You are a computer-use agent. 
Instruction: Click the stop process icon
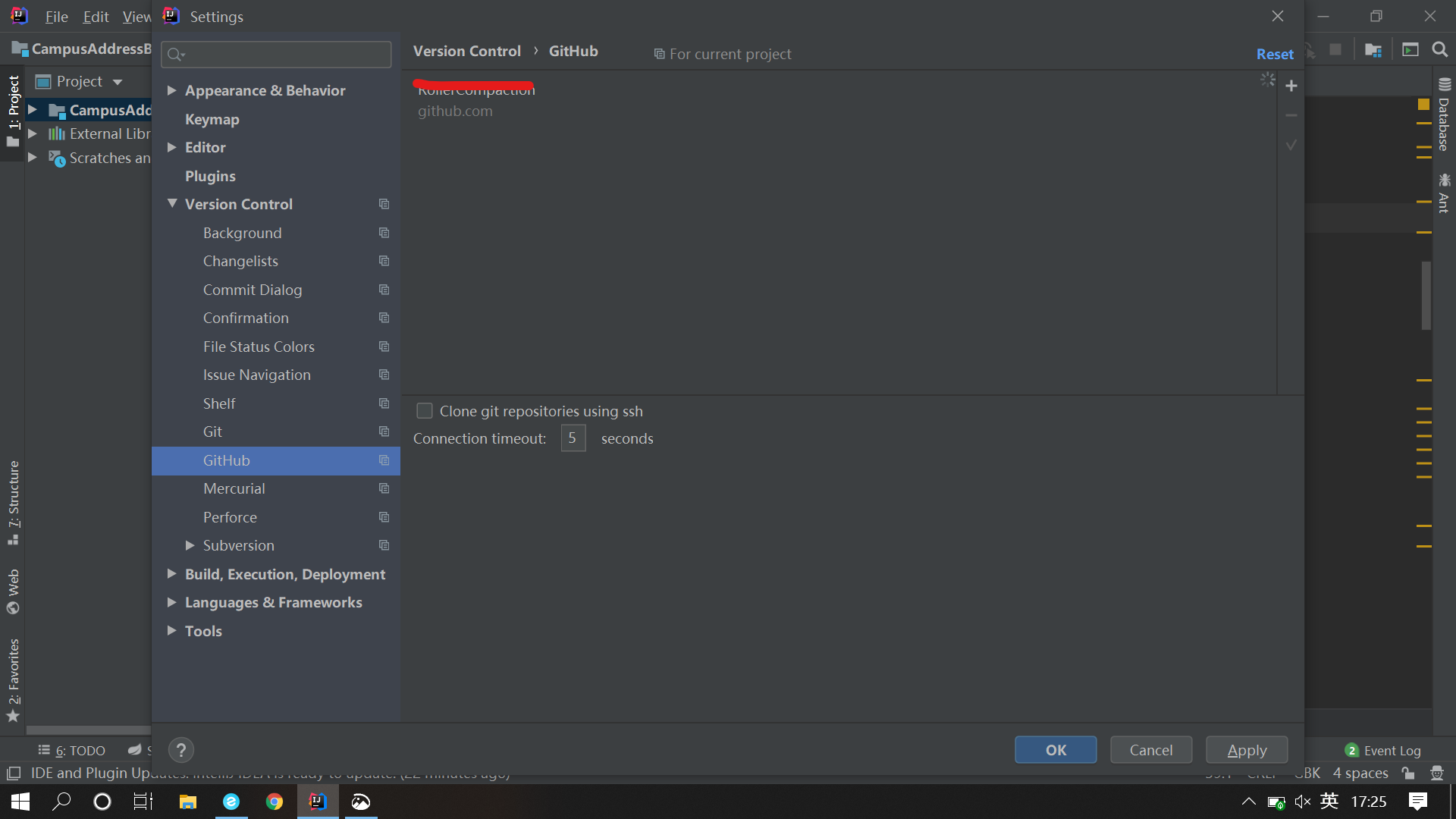pos(1337,49)
